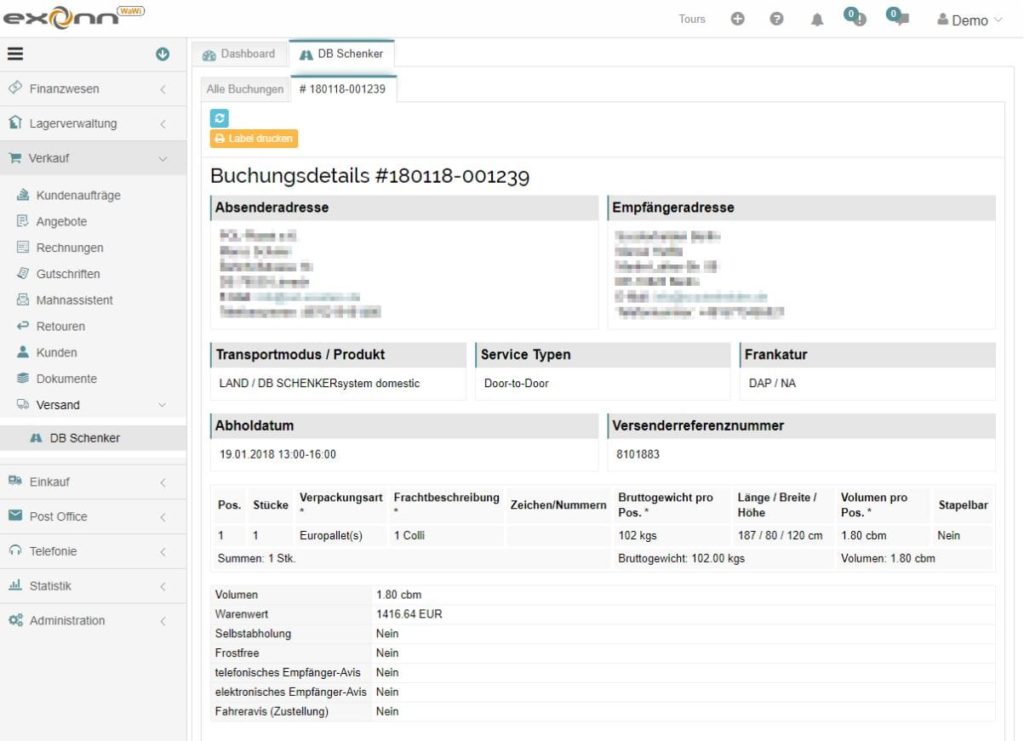
Task: Click the Administration gears icon
Action: pyautogui.click(x=15, y=620)
